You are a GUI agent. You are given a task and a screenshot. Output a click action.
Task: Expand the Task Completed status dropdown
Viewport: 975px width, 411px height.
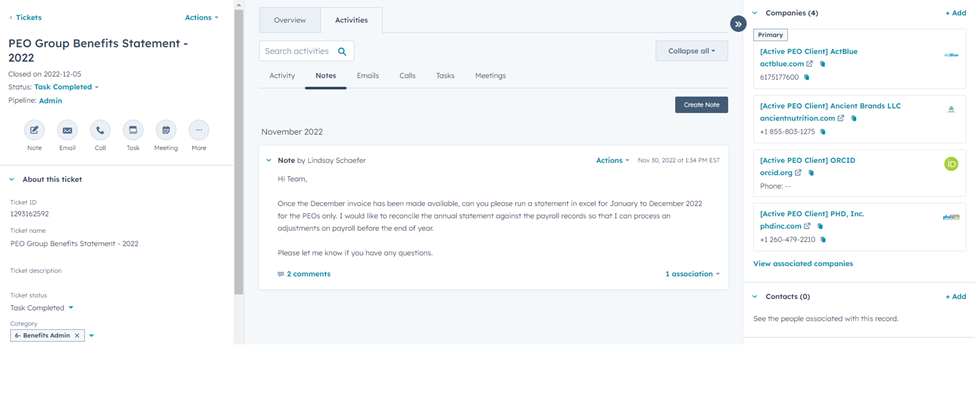click(x=66, y=87)
